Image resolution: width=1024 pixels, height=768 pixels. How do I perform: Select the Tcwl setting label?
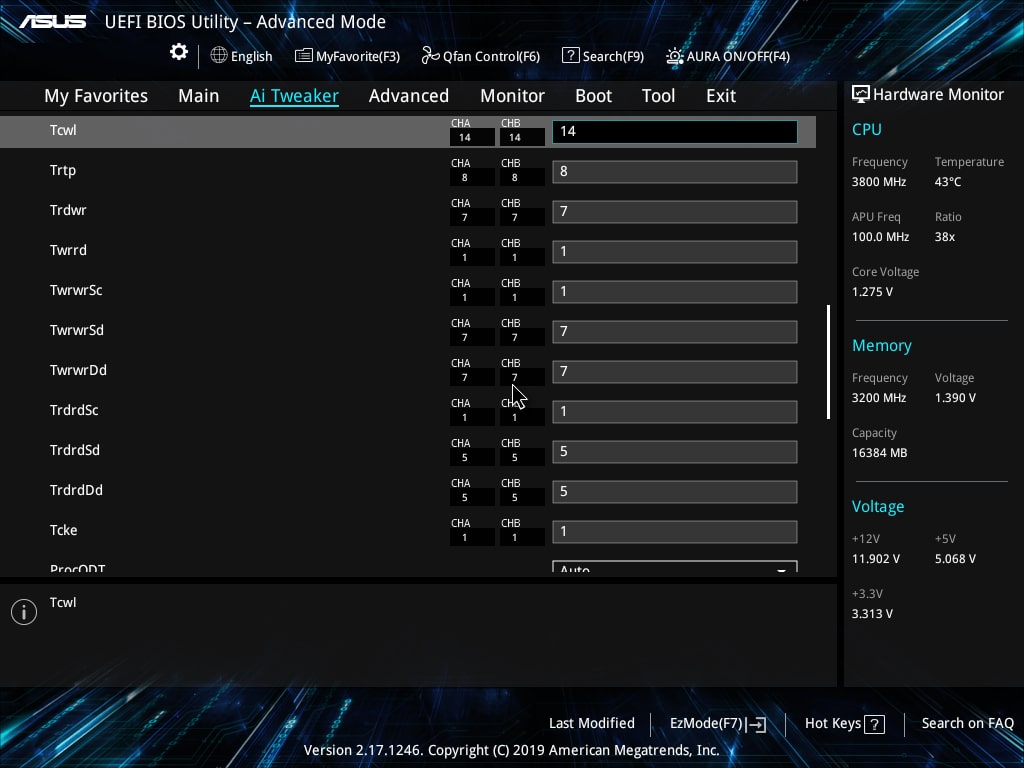tap(63, 131)
